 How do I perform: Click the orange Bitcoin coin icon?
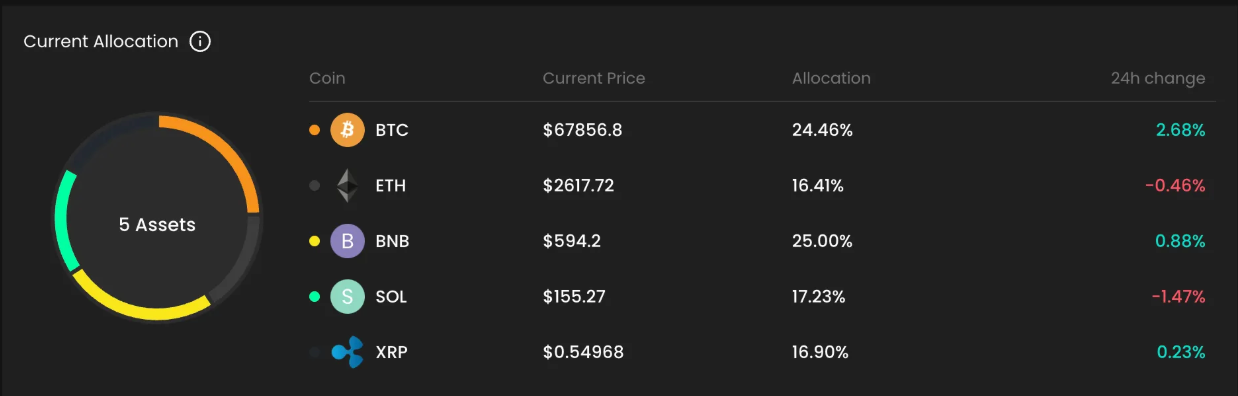348,130
